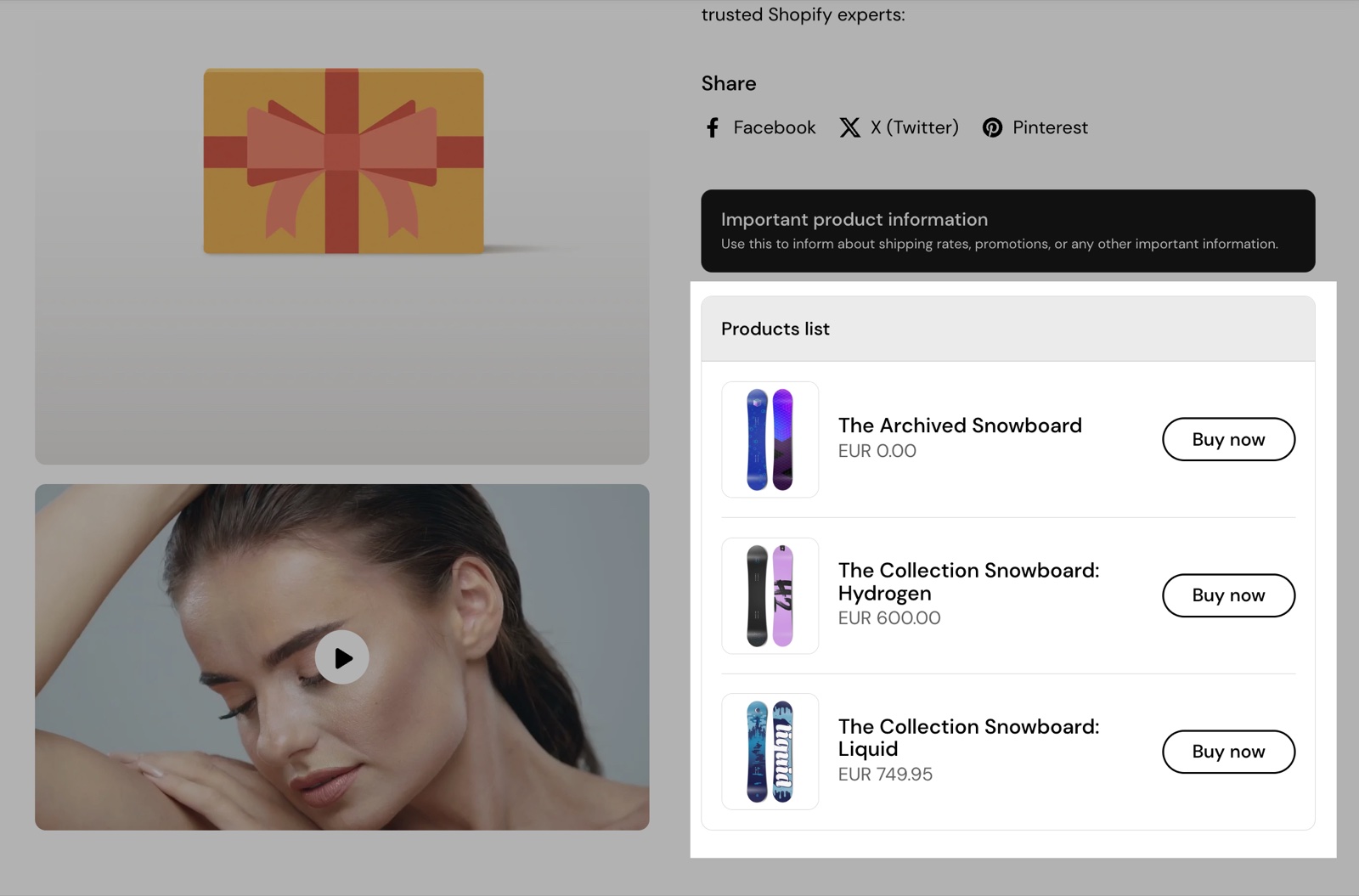This screenshot has width=1359, height=896.
Task: Click The Collection Snowboard: Liquid title
Action: [968, 737]
